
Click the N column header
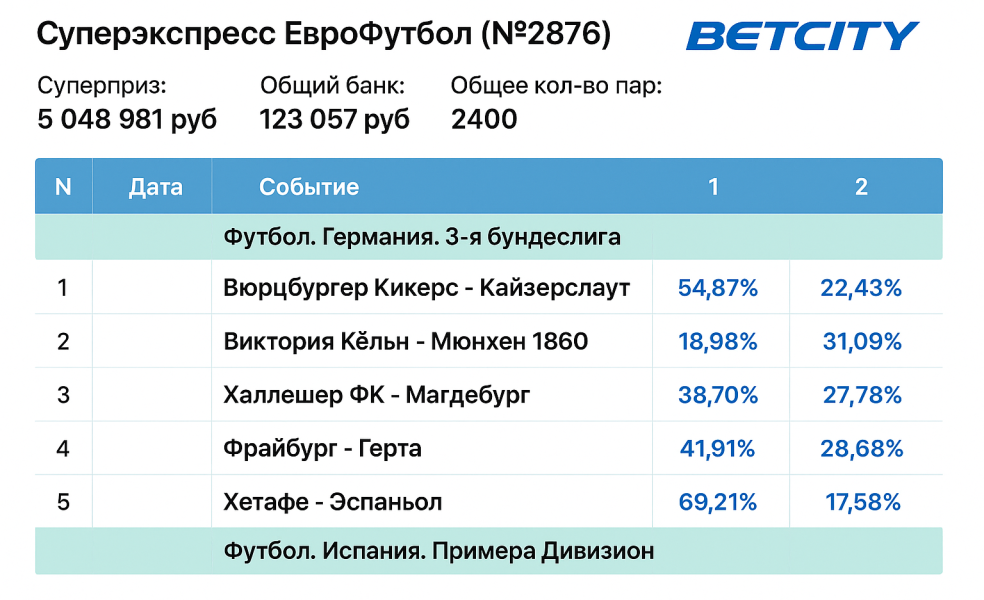click(63, 187)
